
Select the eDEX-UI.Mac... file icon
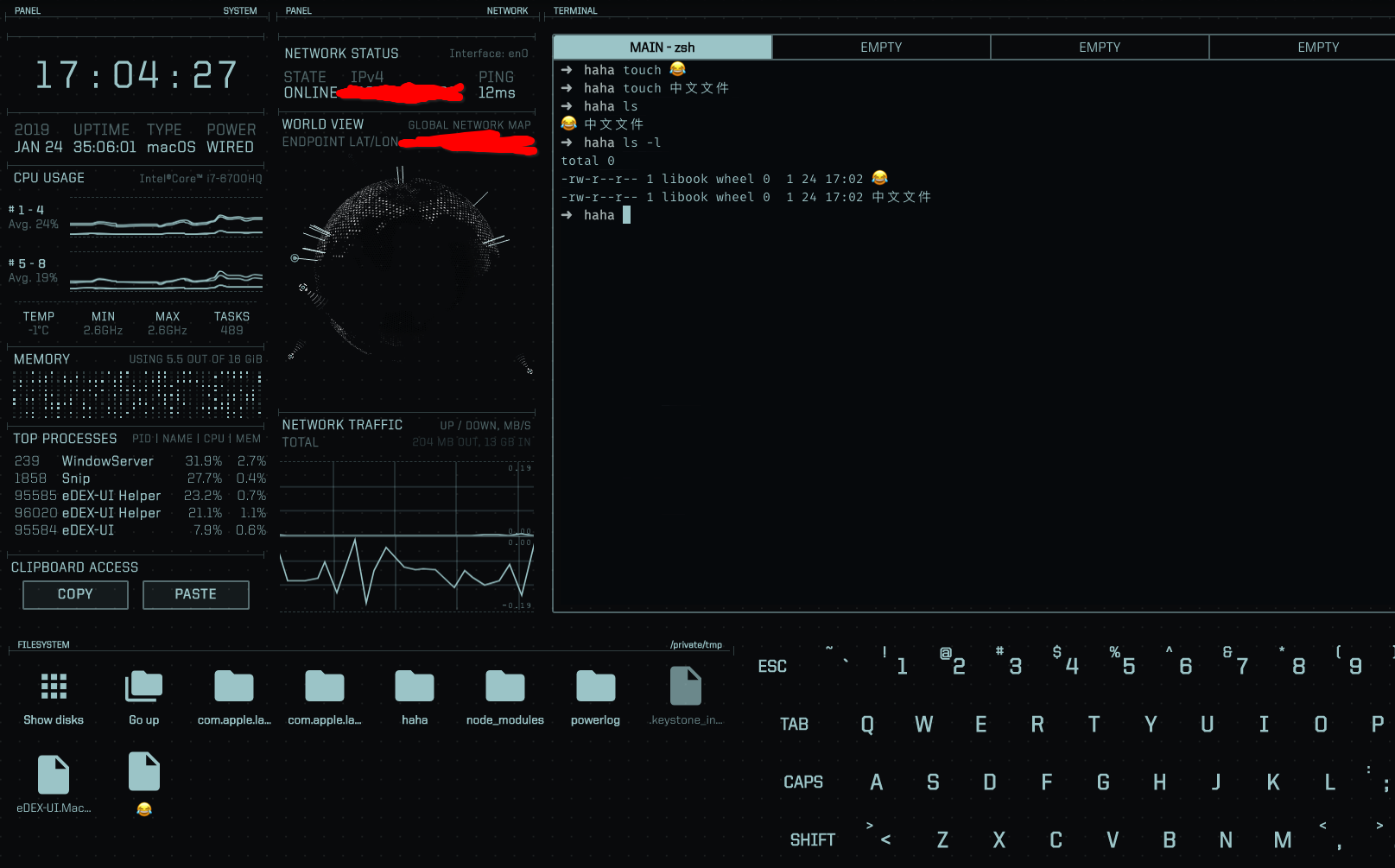tap(54, 775)
